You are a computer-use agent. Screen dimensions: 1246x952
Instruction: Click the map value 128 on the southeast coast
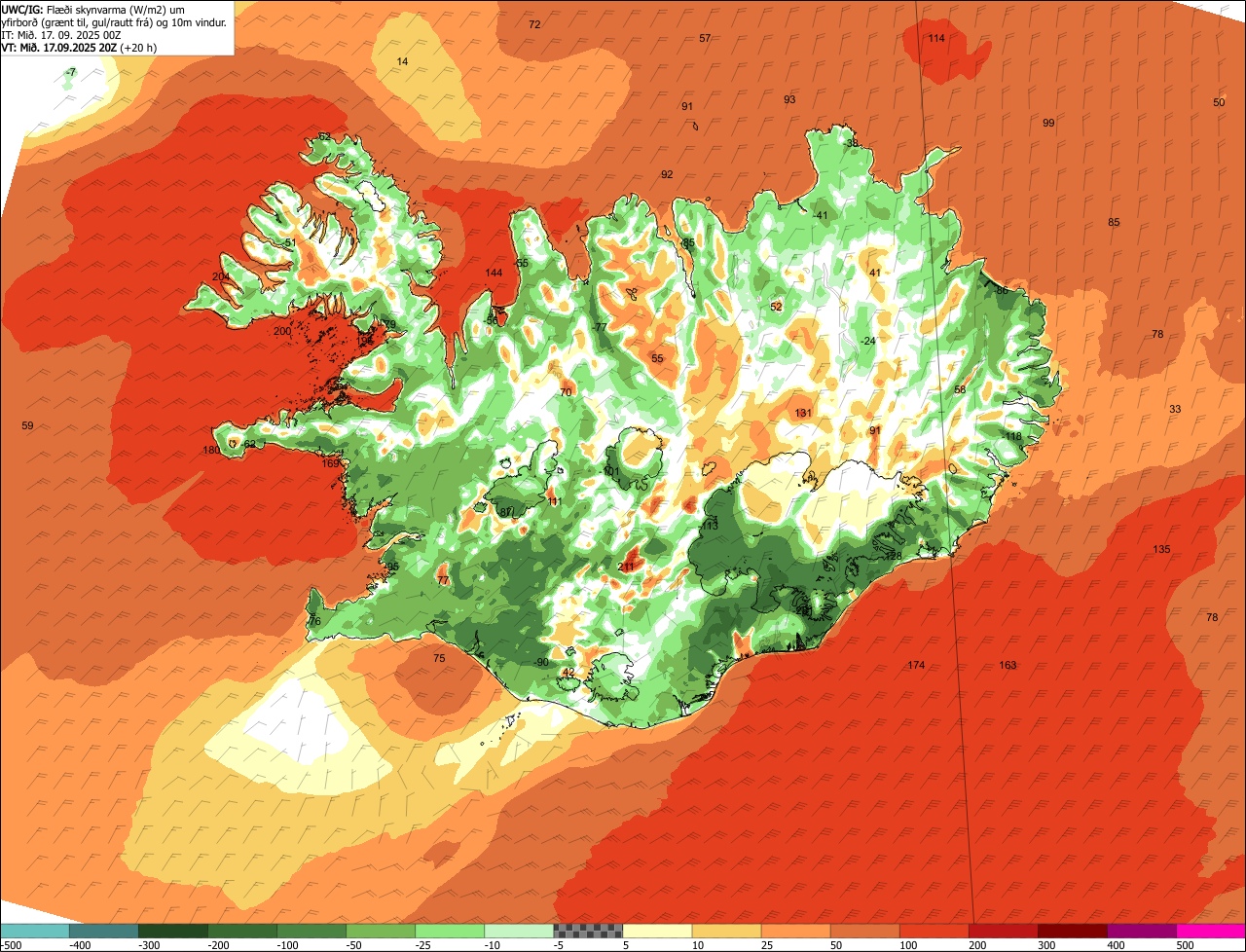(894, 555)
